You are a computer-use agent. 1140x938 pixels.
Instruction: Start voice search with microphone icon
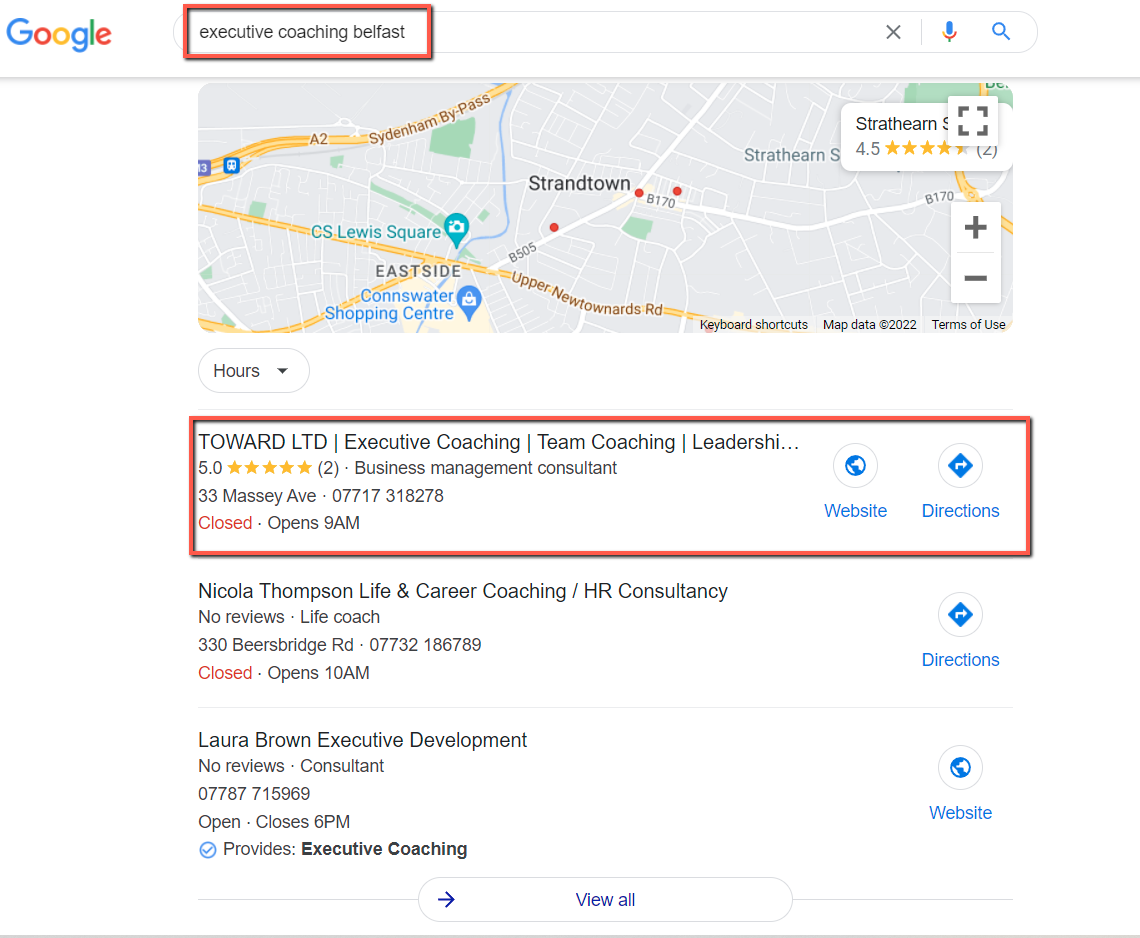[x=949, y=32]
